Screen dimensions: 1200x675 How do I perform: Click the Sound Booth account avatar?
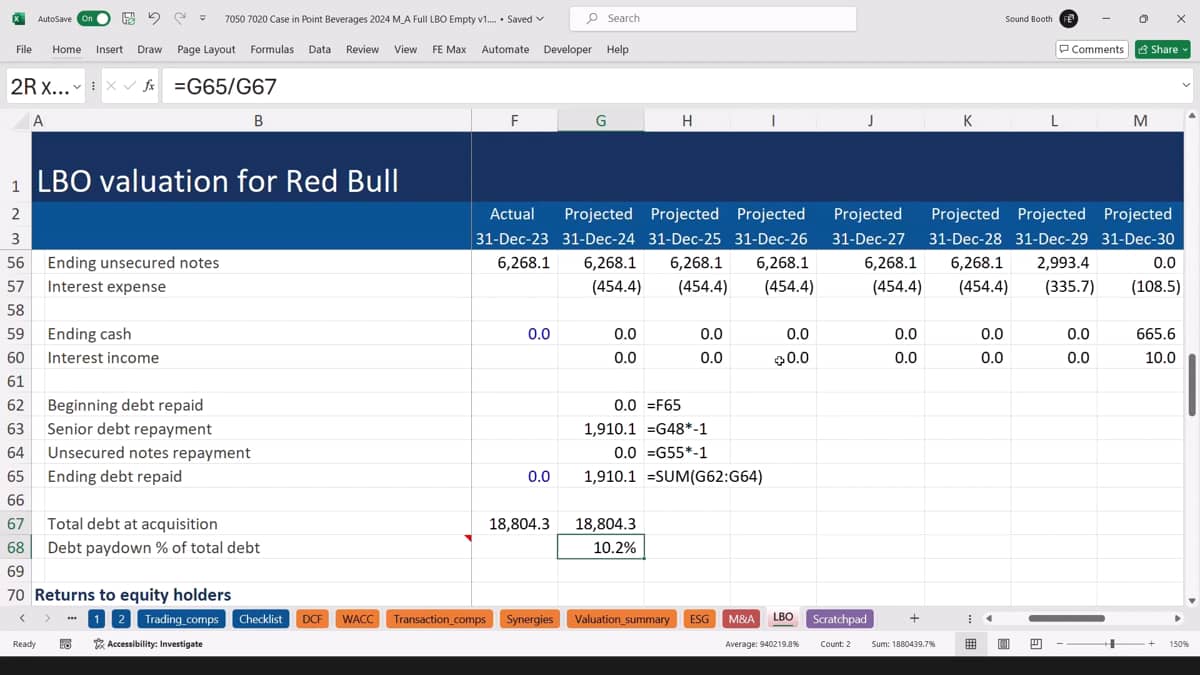1069,18
